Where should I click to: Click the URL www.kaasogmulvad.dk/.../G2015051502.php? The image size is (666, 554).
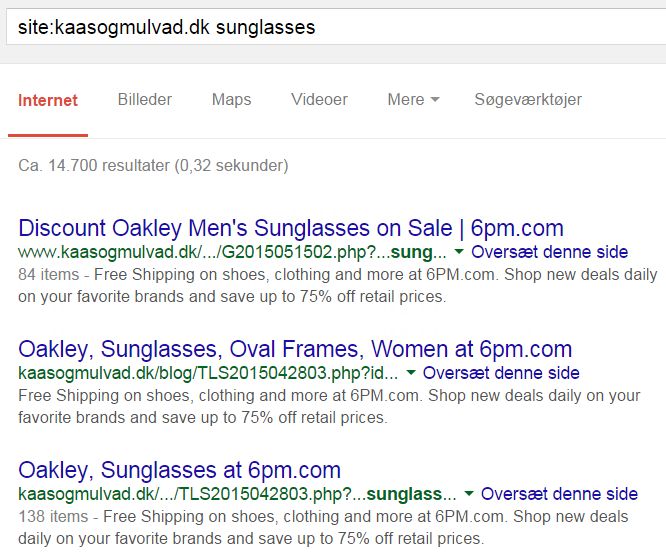click(232, 252)
